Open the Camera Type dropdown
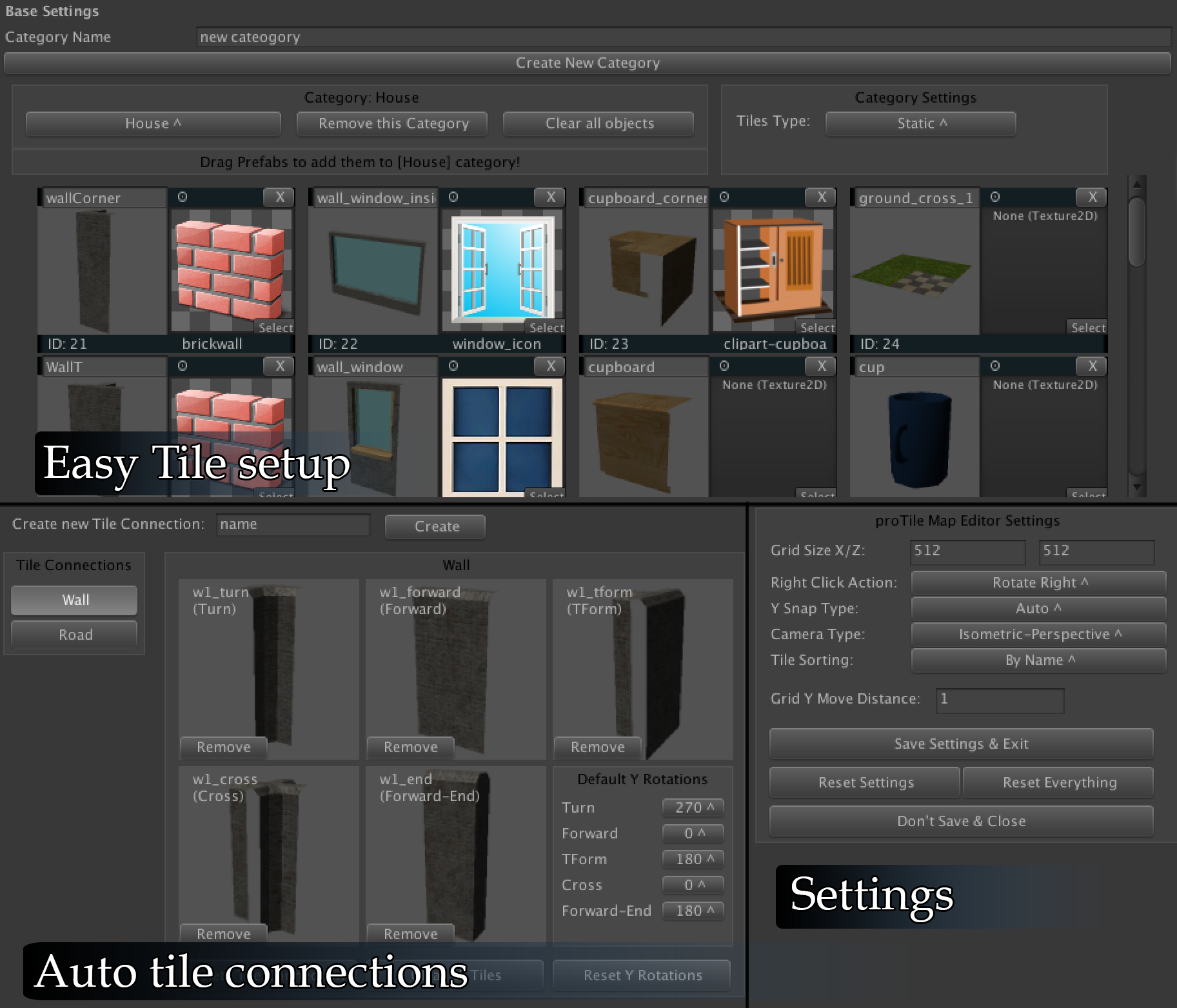 pyautogui.click(x=1038, y=635)
